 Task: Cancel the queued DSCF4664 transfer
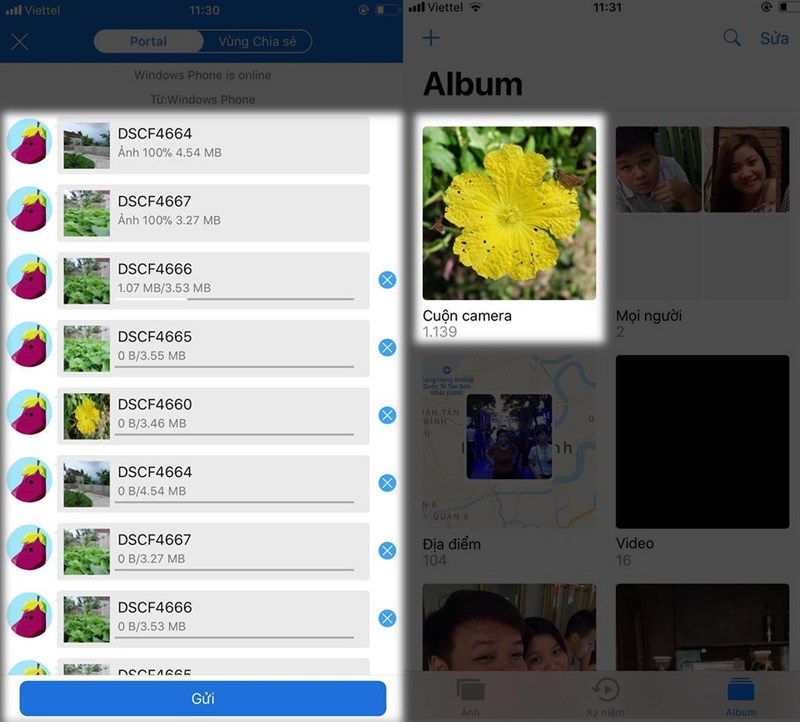click(x=387, y=482)
